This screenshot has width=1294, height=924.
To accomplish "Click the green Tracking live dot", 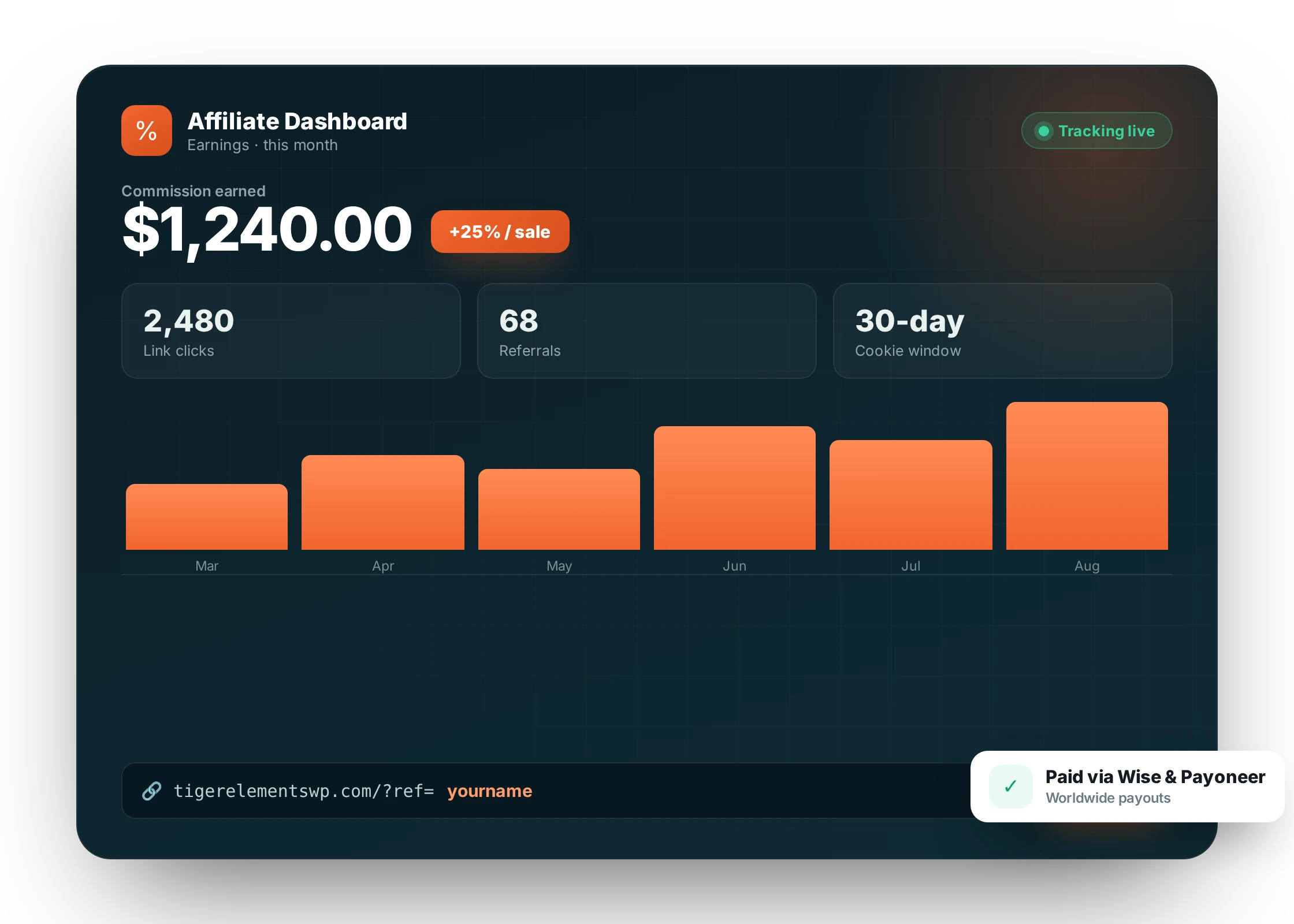I will click(1043, 131).
